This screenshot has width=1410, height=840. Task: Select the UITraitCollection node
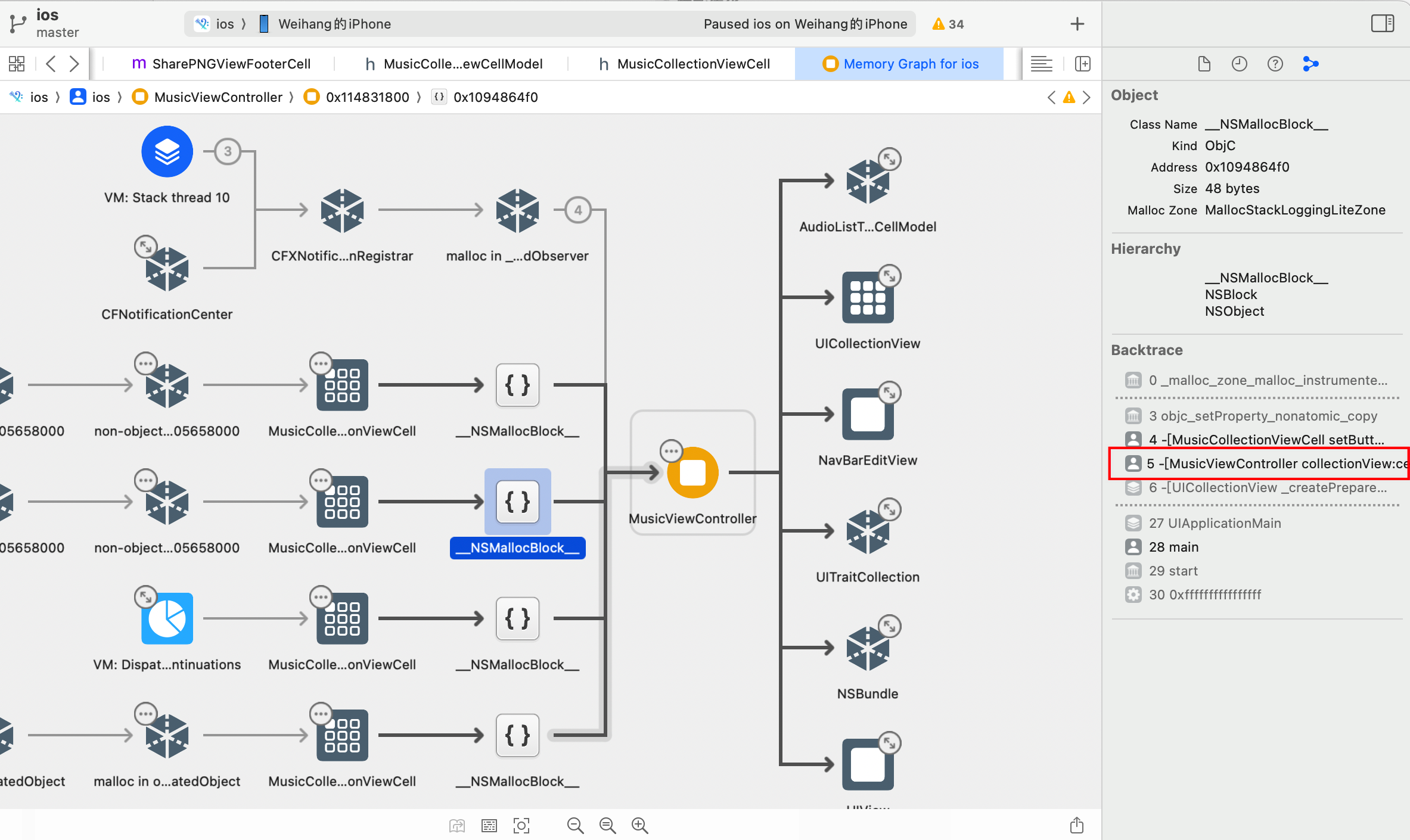pyautogui.click(x=868, y=531)
